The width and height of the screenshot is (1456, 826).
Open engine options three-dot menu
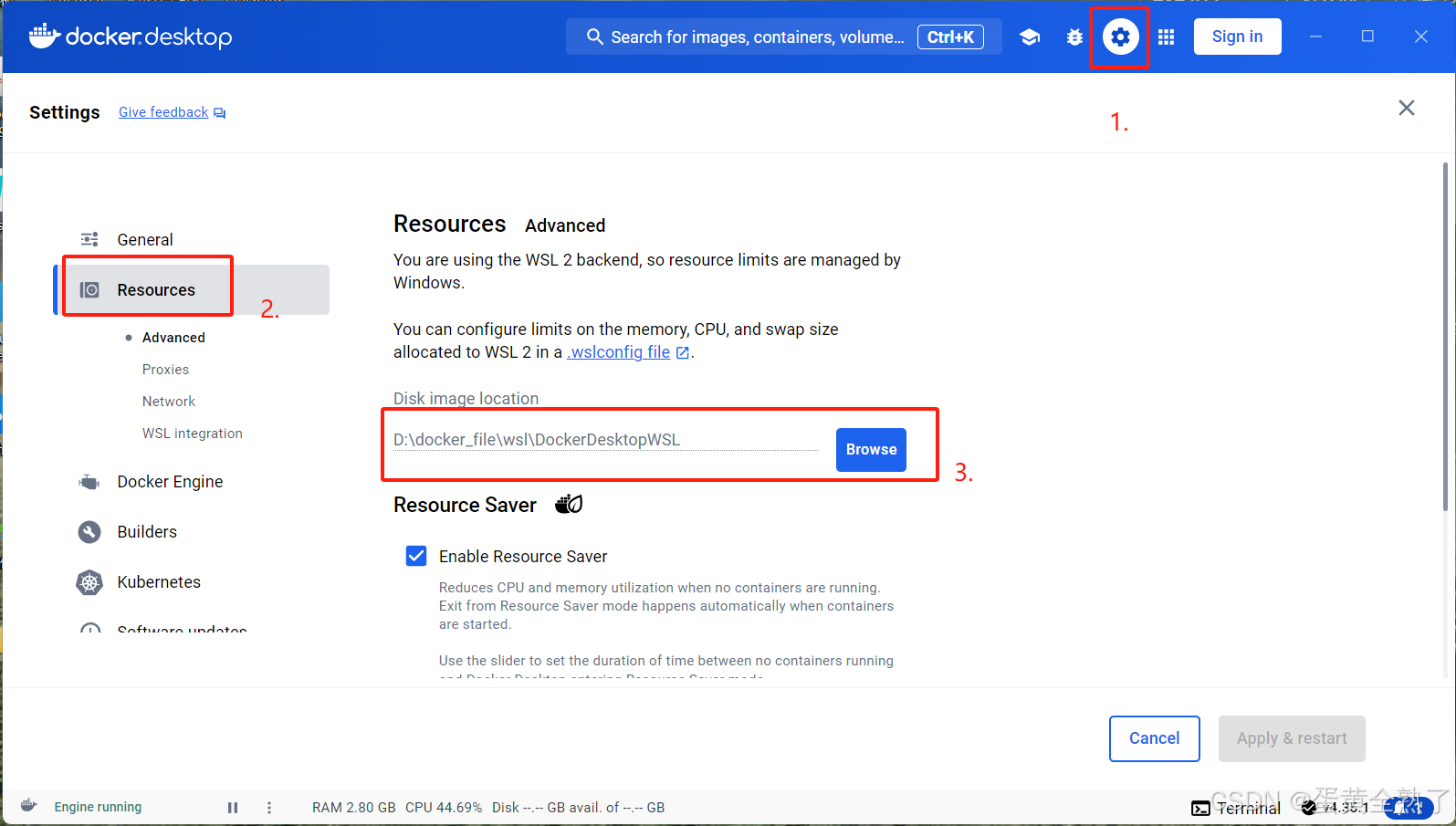tap(268, 808)
